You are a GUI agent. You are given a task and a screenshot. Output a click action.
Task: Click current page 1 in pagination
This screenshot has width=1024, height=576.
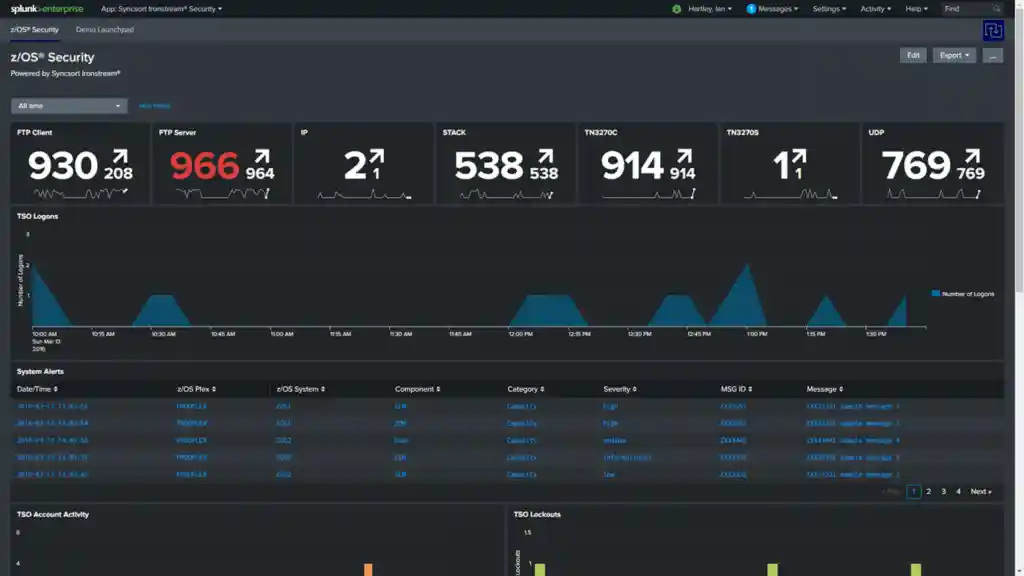(914, 492)
